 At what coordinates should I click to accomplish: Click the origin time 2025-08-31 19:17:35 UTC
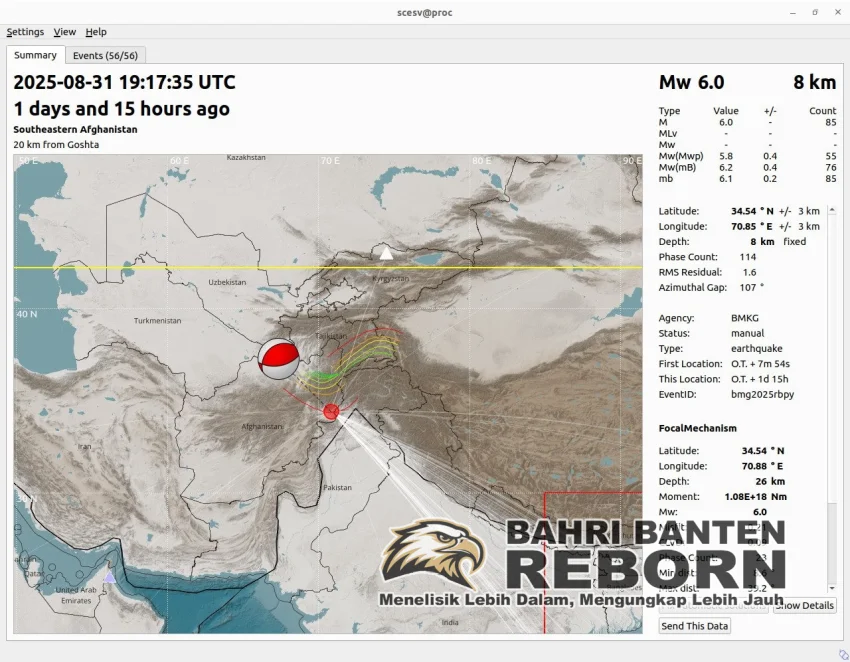tap(124, 82)
